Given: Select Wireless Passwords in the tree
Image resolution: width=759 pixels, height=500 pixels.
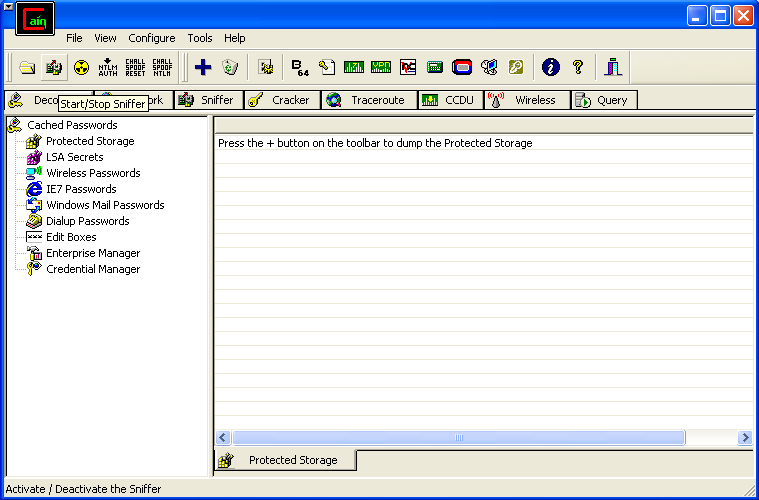Looking at the screenshot, I should click(93, 173).
